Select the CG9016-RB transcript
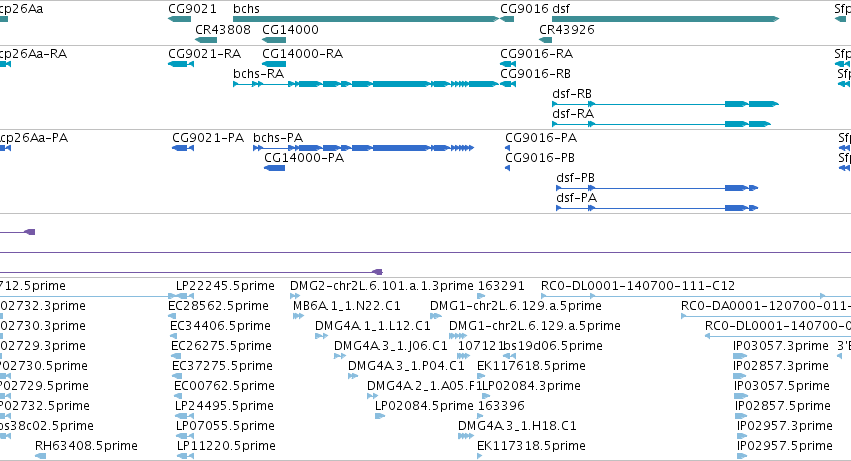 click(535, 74)
